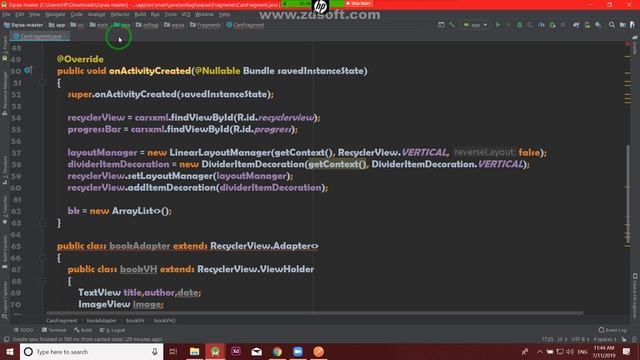Click the select device target icon

pyautogui.click(x=441, y=25)
